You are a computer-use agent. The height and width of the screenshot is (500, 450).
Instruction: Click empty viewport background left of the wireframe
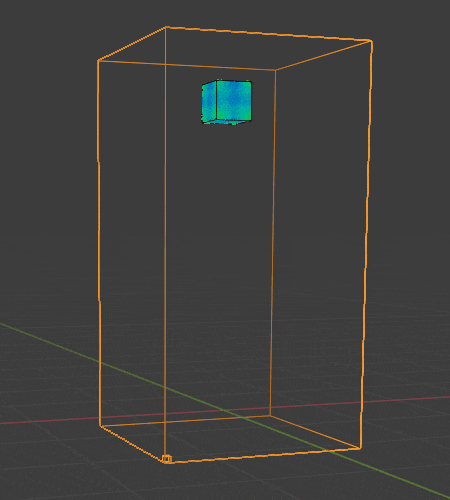(47, 167)
